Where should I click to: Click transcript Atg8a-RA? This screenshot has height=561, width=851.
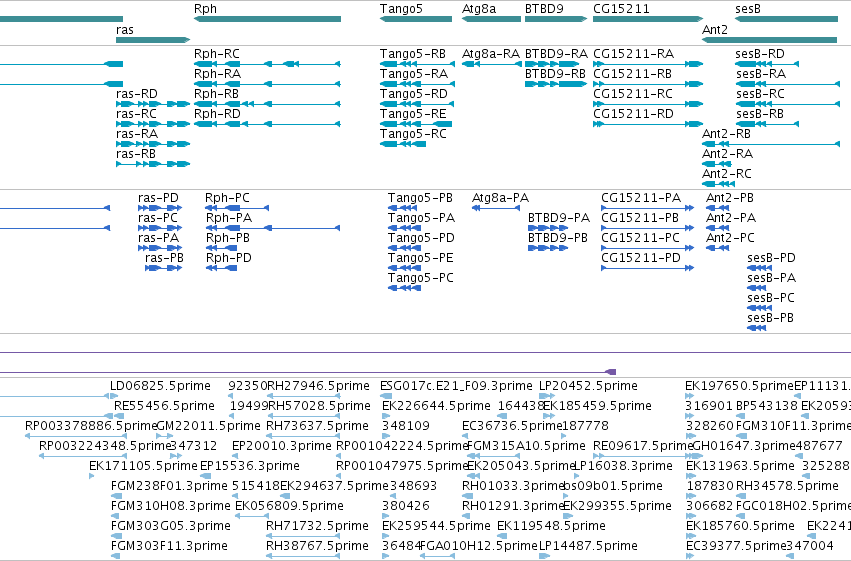tap(491, 54)
